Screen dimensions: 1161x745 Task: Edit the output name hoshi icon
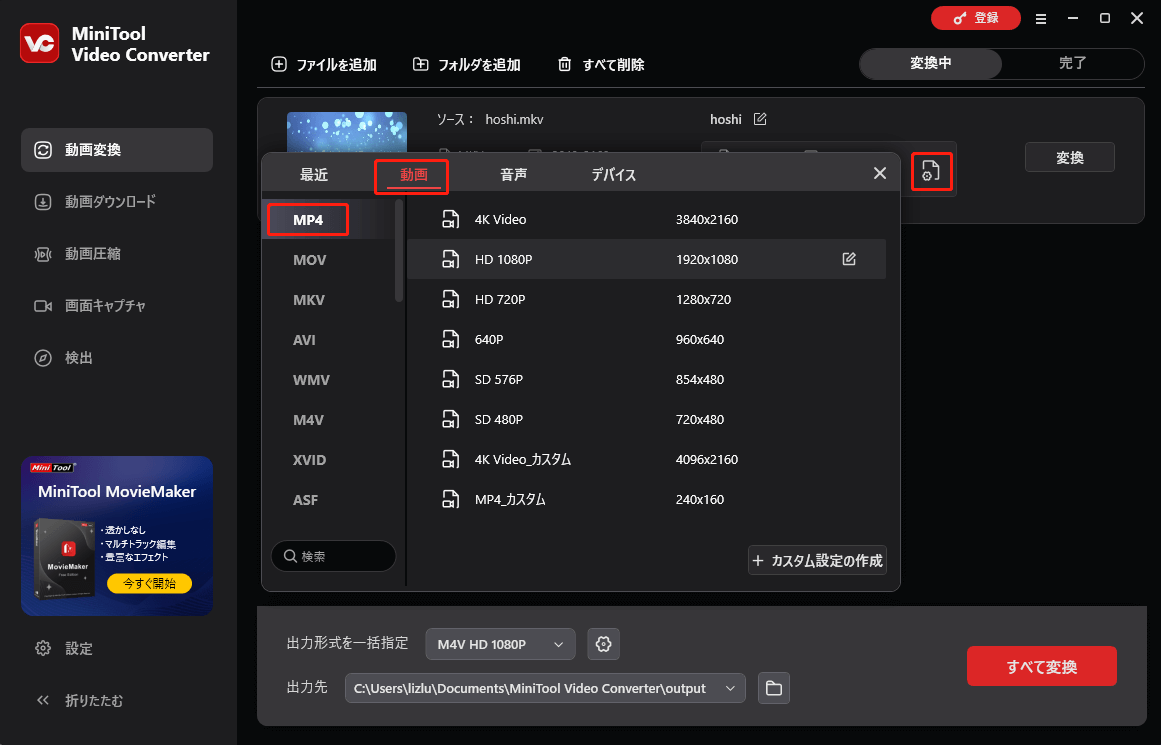pyautogui.click(x=760, y=119)
